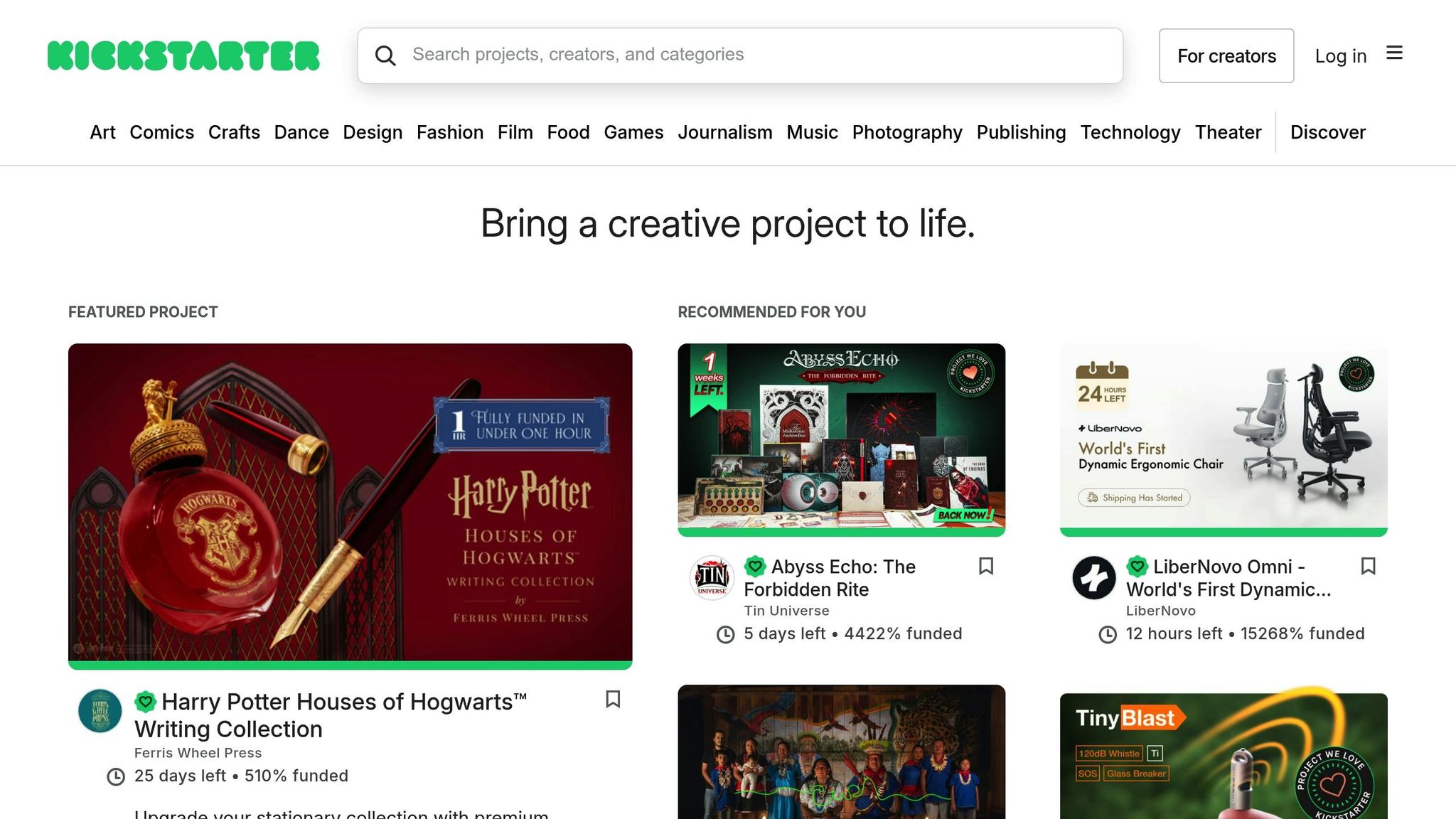The height and width of the screenshot is (819, 1456).
Task: Click the LiberNovo creator avatar
Action: pos(1094,577)
